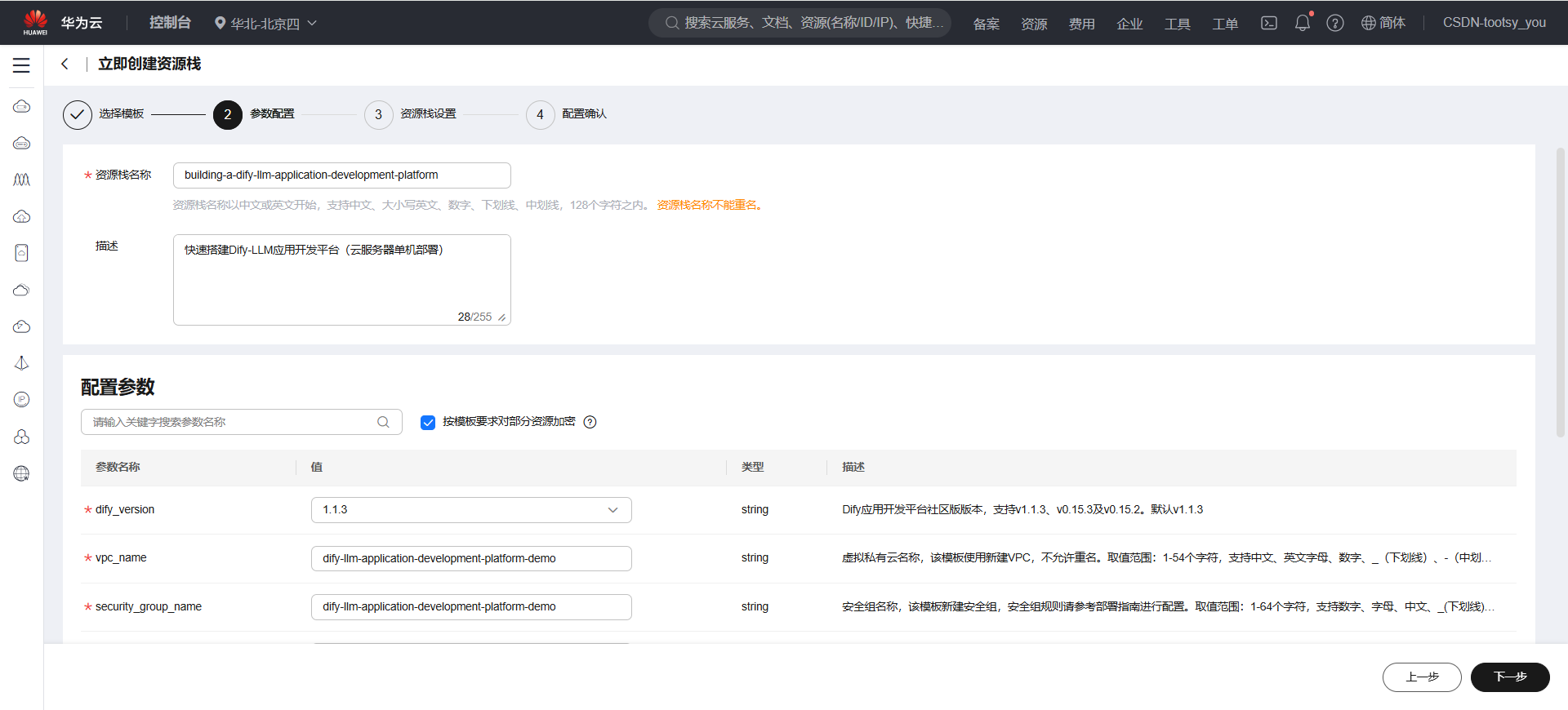Screen dimensions: 1568x710
Task: Click the wave-shaped icon in the left sidebar
Action: click(x=22, y=180)
